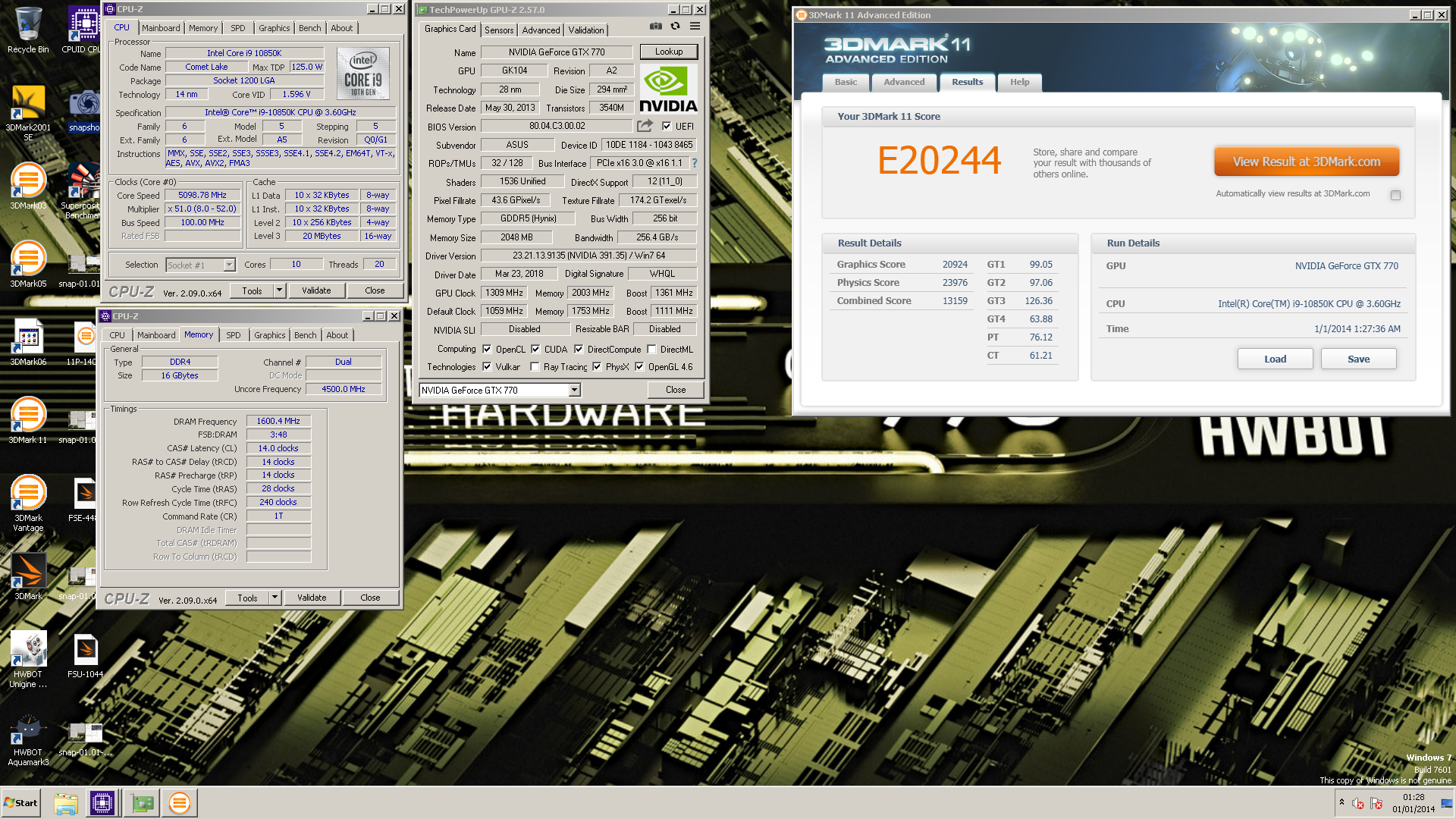Toggle the OpenCL computing checkbox
The width and height of the screenshot is (1456, 819).
(487, 350)
